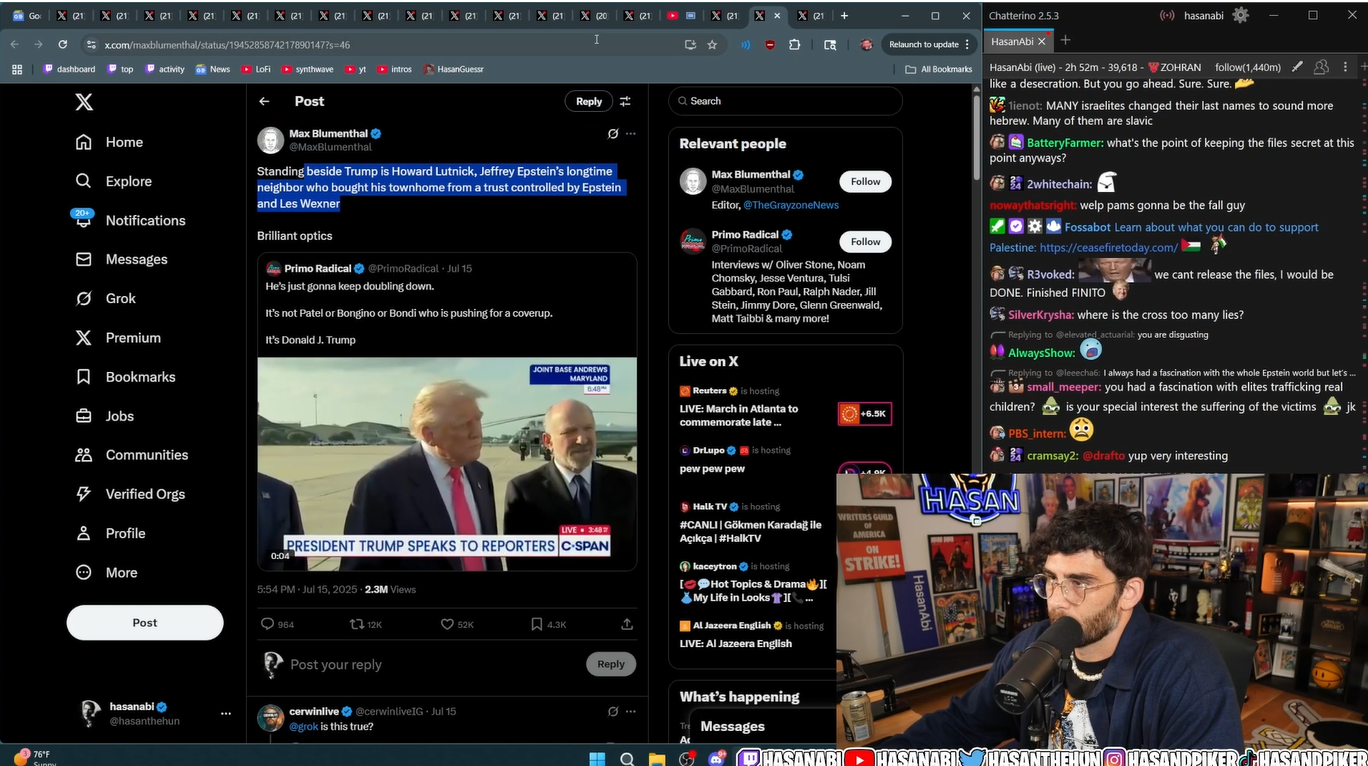This screenshot has width=1368, height=766.
Task: Open more options on Max Blumenthal's post
Action: point(630,133)
